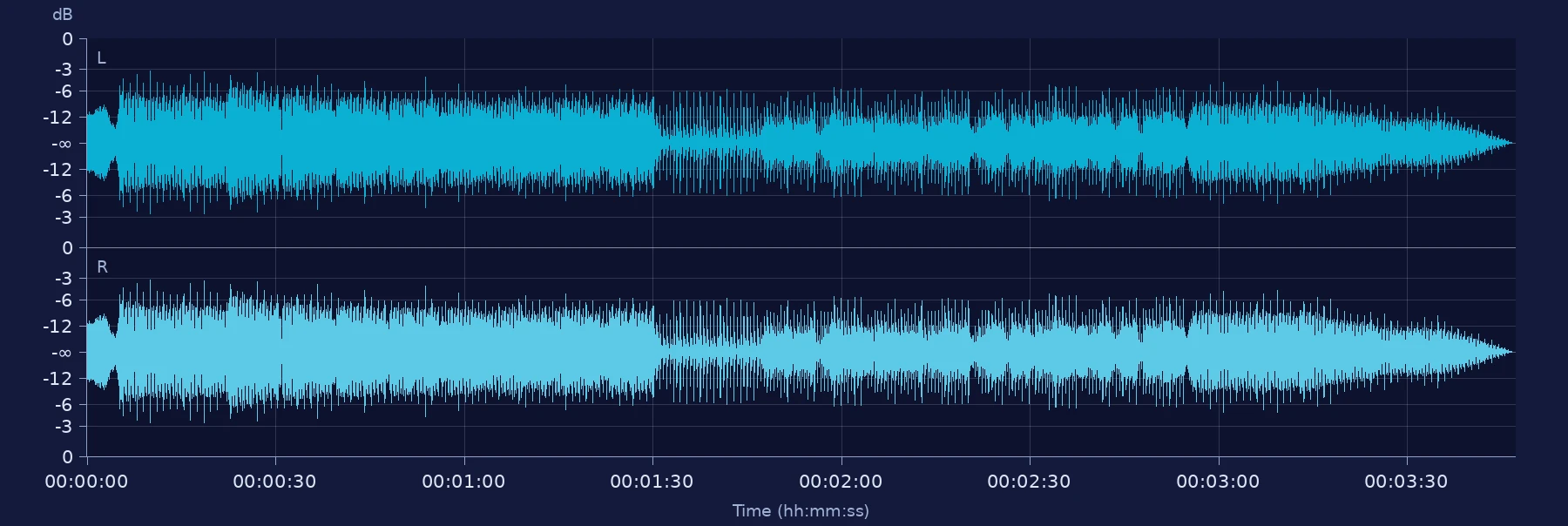Select the L channel label
1568x526 pixels.
(101, 58)
